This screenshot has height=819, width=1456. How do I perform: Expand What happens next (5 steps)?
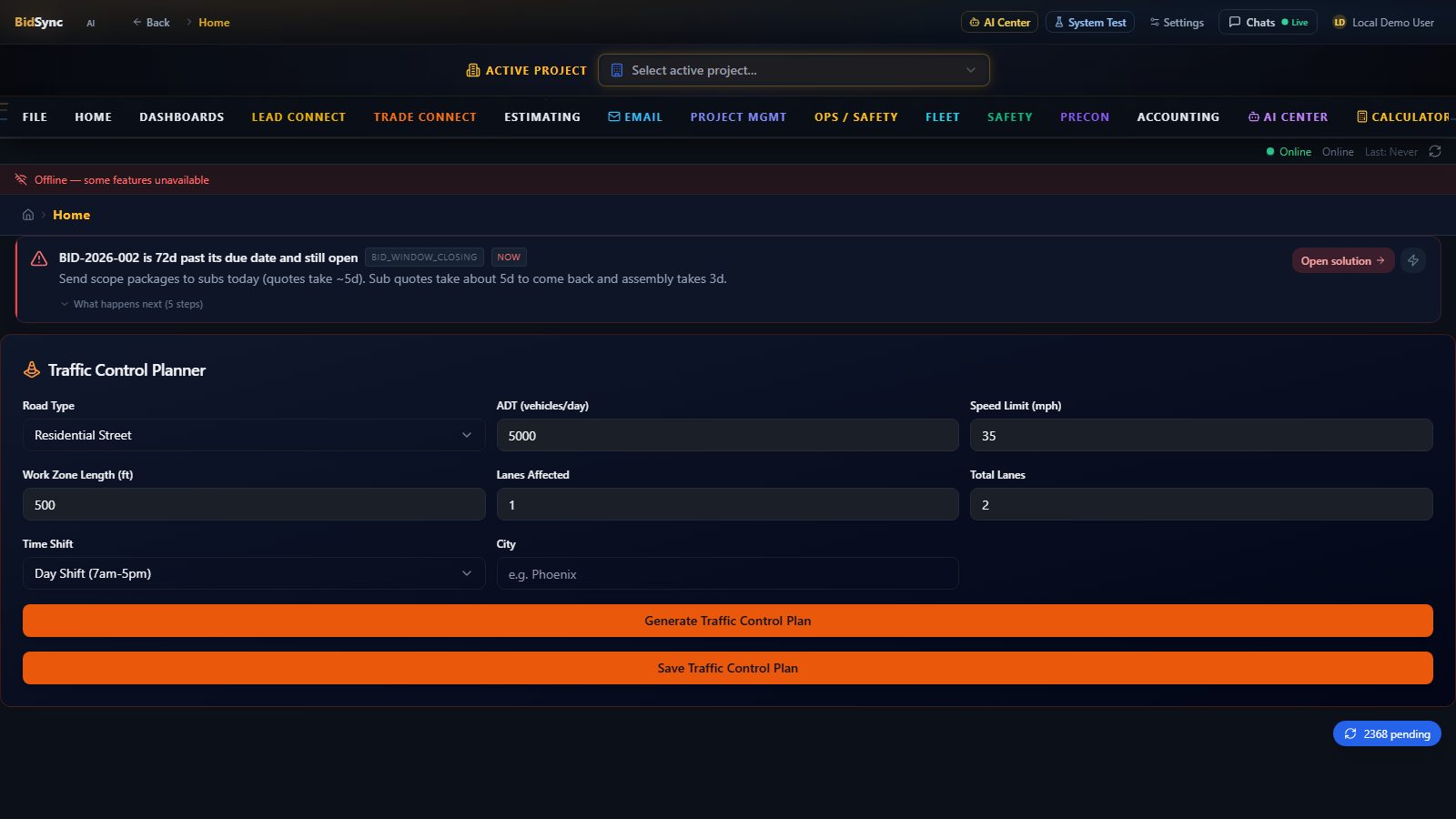pyautogui.click(x=132, y=304)
